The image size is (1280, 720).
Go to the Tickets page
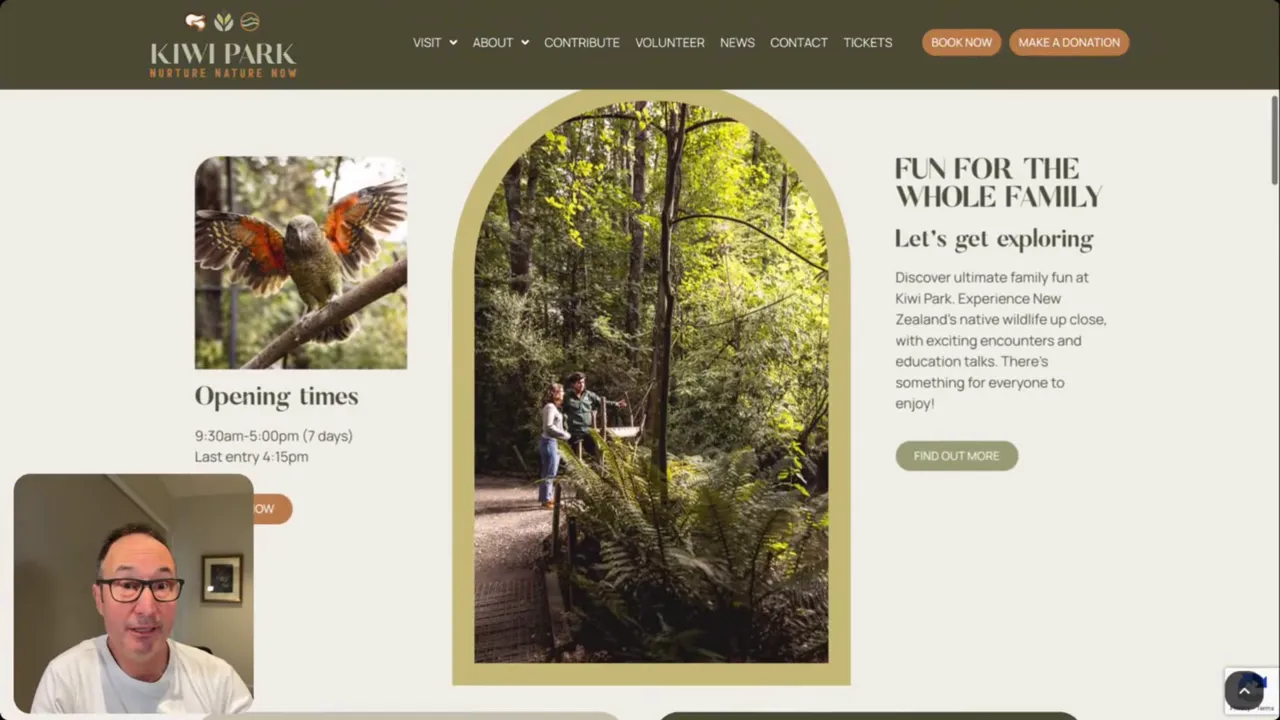[868, 43]
